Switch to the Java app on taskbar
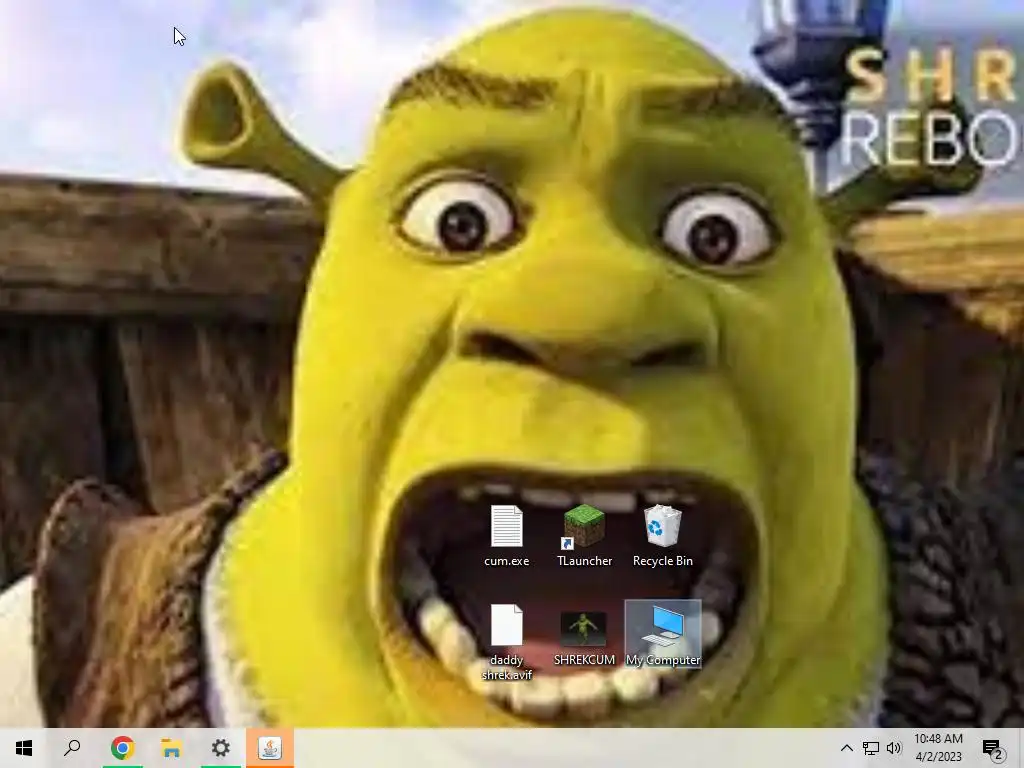 point(270,748)
